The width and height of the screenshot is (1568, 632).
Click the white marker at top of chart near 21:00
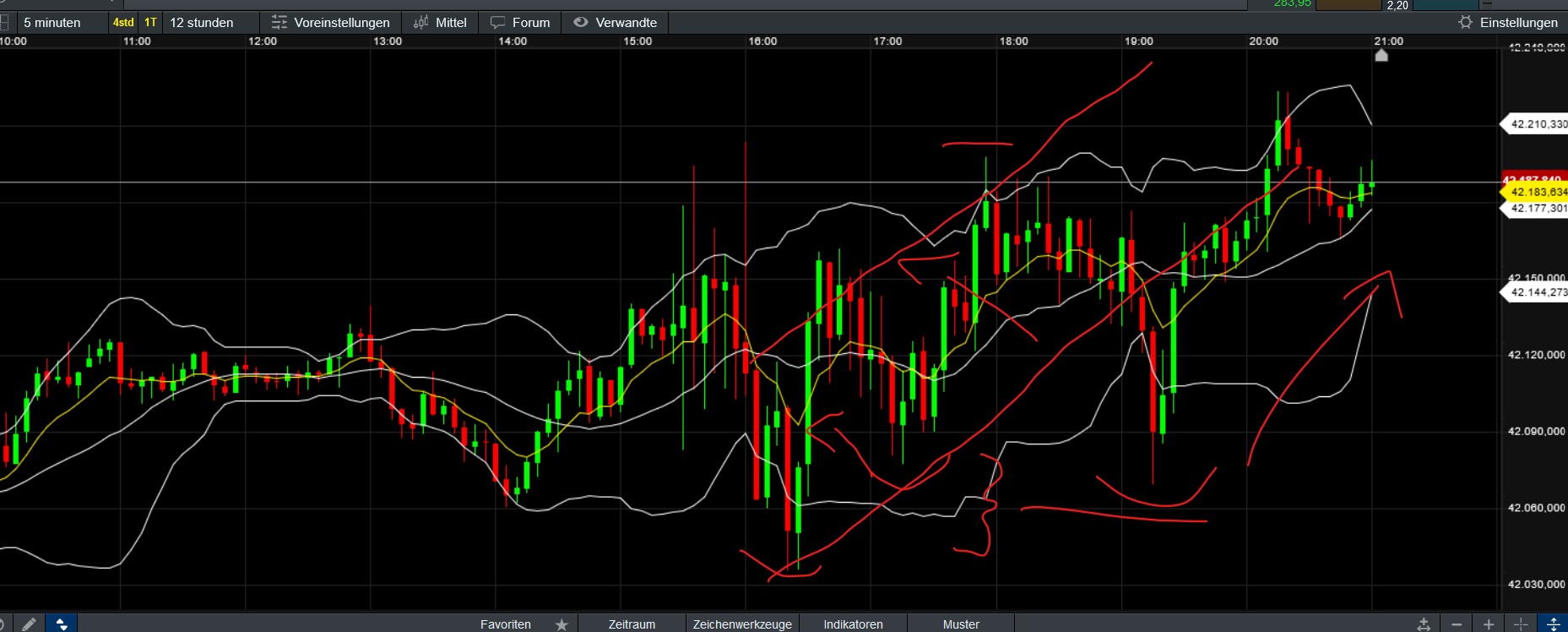click(x=1381, y=55)
